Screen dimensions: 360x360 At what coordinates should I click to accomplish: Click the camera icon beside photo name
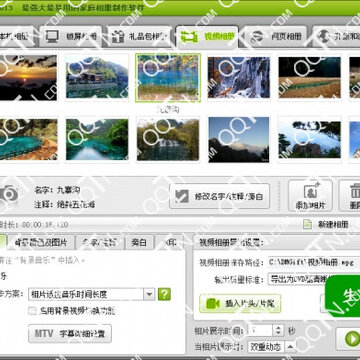click(8, 195)
